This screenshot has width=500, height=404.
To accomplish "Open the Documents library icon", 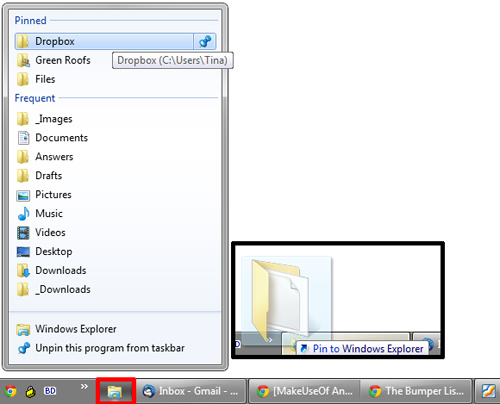I will coord(23,138).
